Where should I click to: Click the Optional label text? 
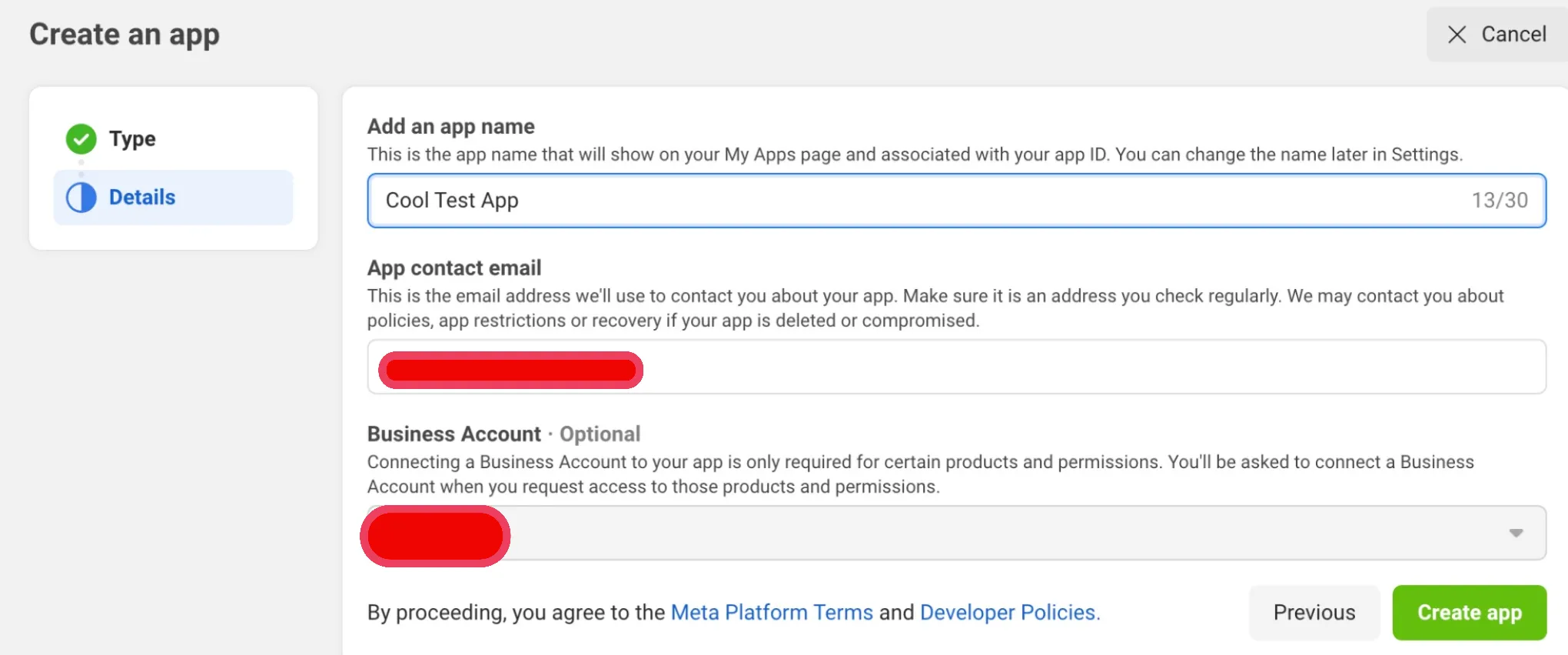(x=600, y=434)
